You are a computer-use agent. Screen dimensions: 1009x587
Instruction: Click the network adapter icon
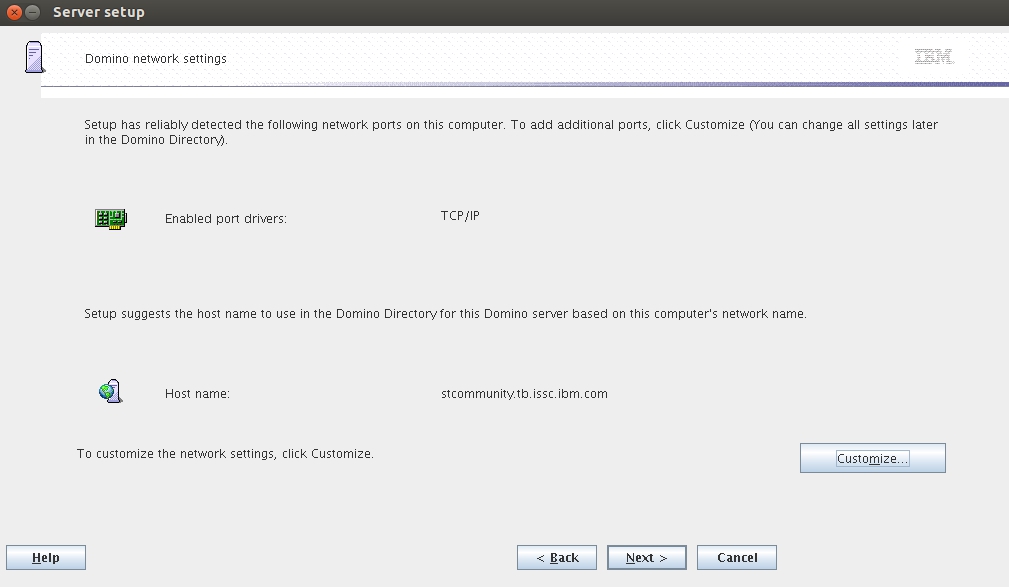coord(110,218)
